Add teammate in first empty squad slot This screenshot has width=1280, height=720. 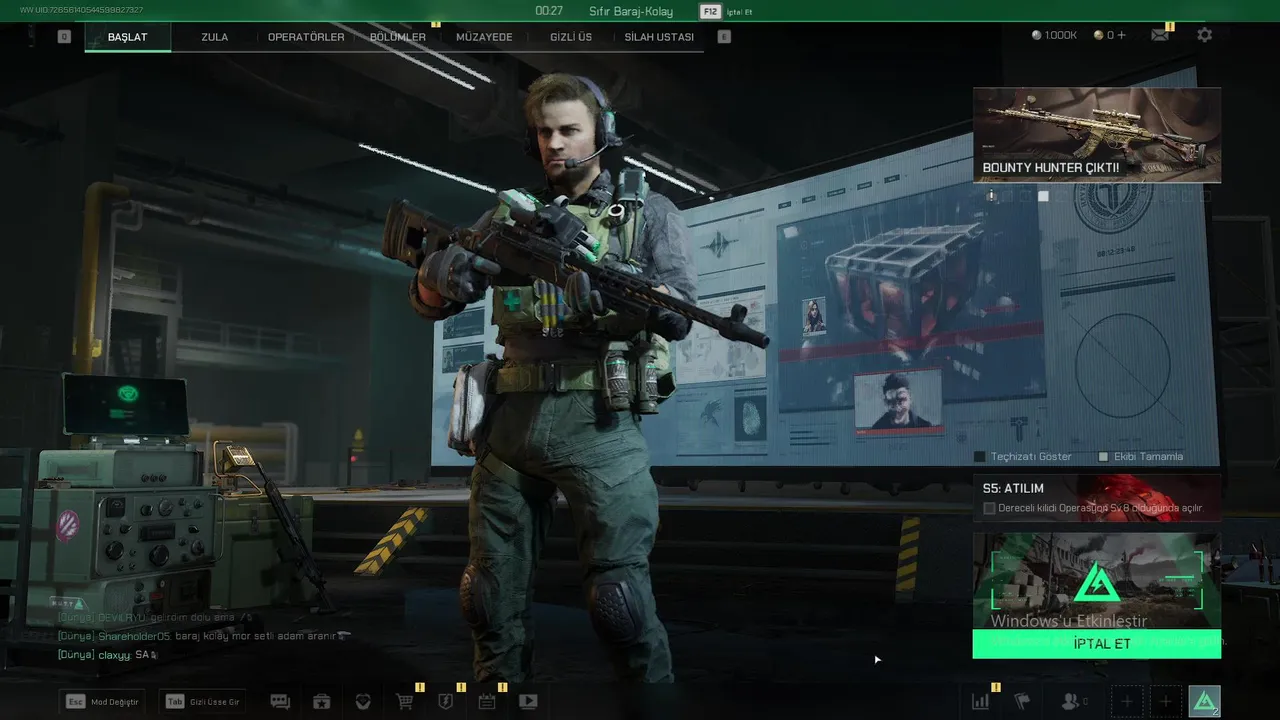1127,702
